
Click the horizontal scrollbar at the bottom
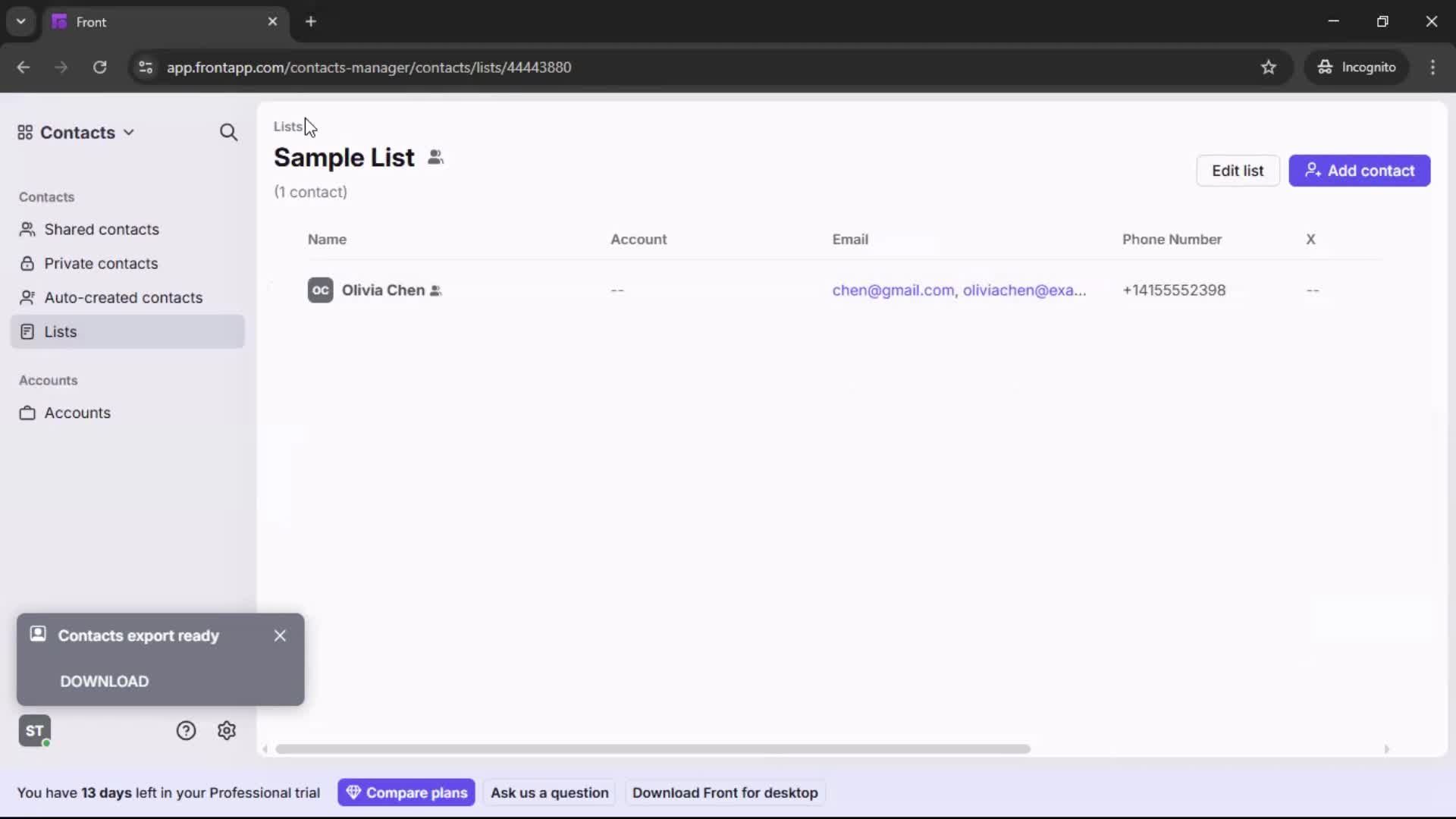pos(652,748)
